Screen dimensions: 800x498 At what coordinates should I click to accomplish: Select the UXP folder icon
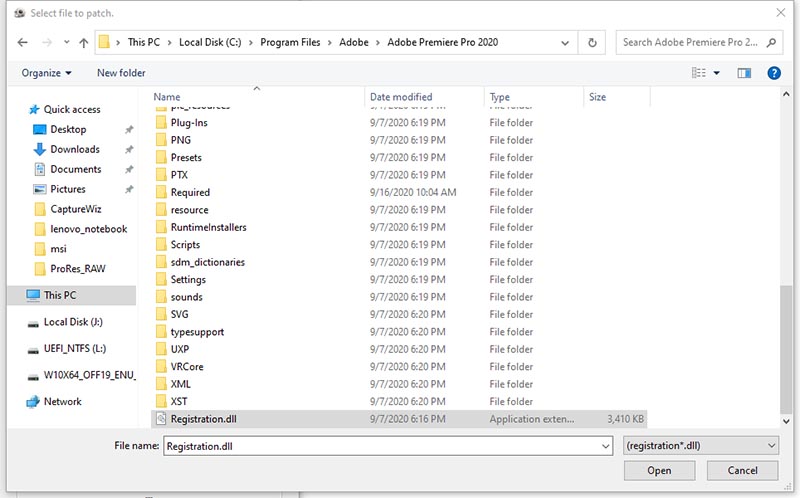(161, 349)
